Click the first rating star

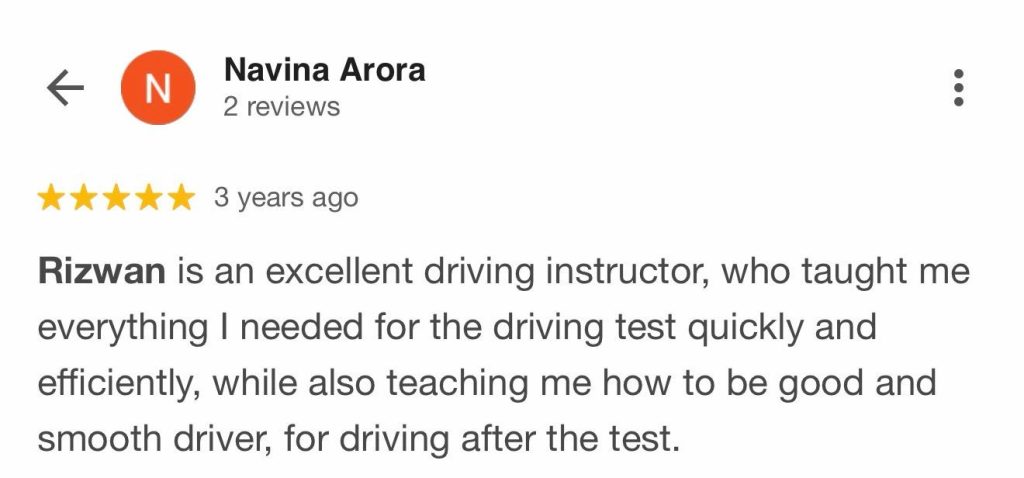[x=51, y=199]
